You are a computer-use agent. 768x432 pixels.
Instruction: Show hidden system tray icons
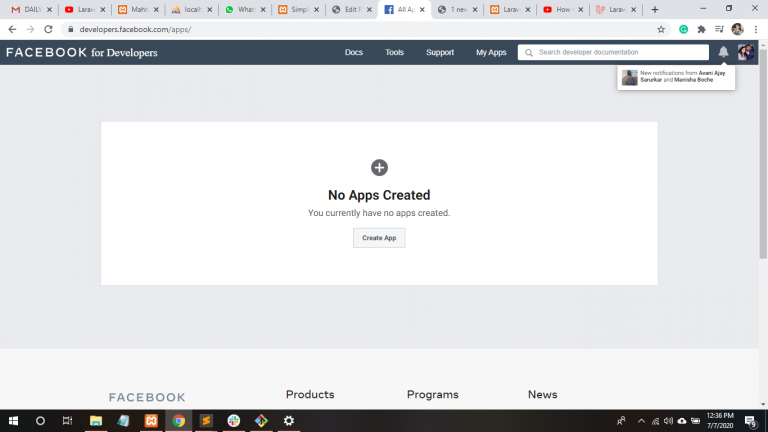tap(641, 421)
